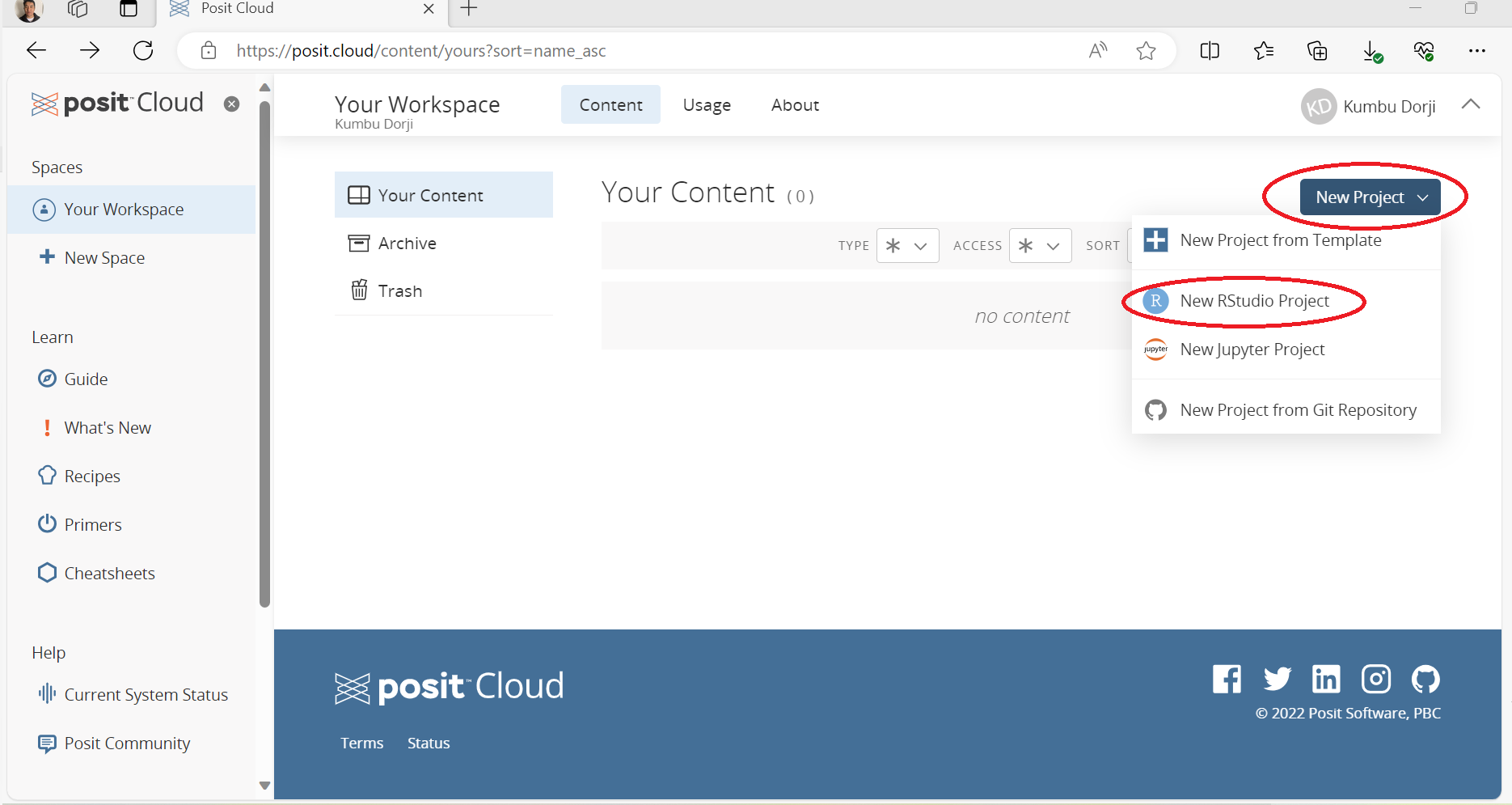Switch to the Usage tab

click(x=706, y=105)
